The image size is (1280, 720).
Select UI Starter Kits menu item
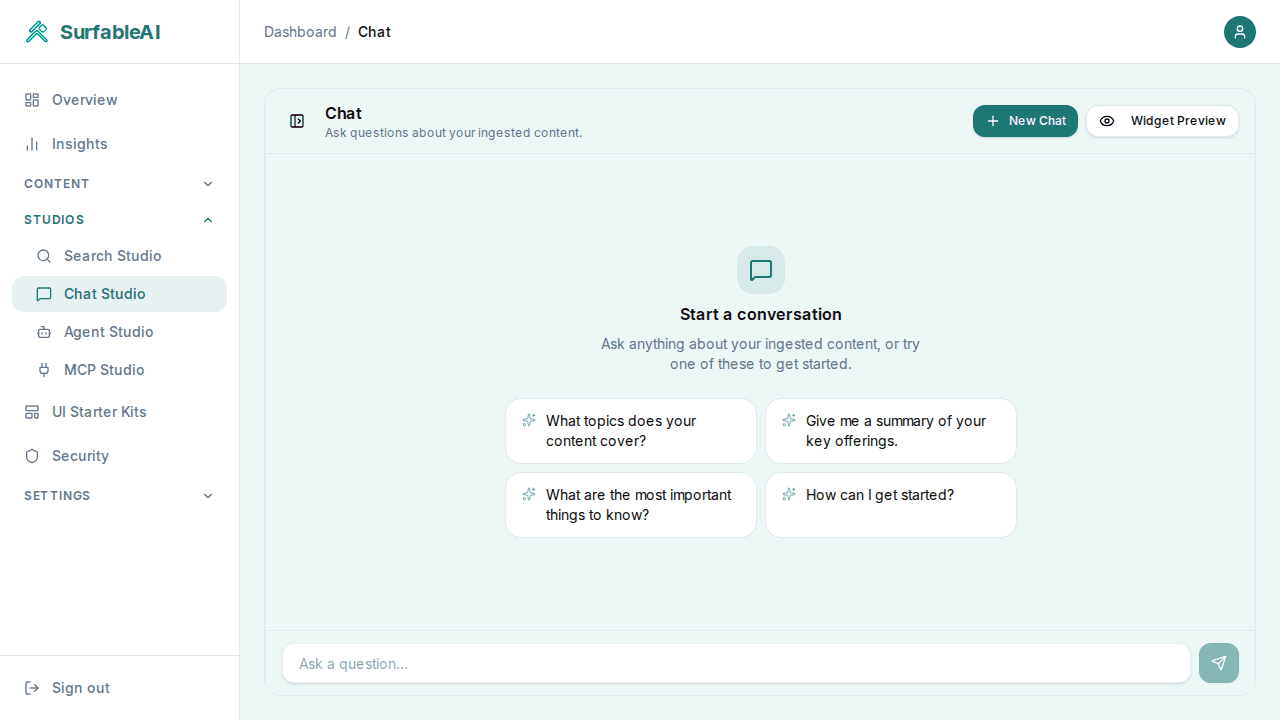[99, 412]
